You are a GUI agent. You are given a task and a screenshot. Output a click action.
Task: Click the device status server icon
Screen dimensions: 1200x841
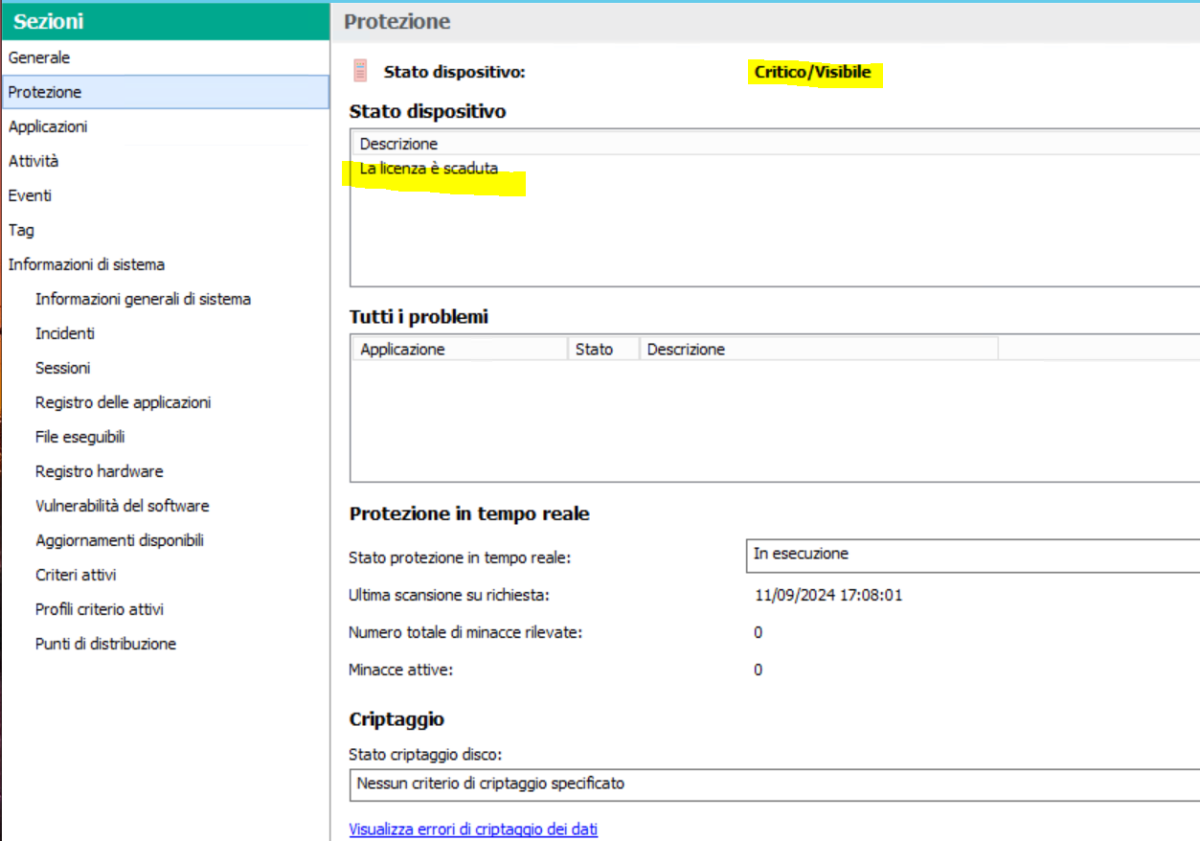coord(360,71)
